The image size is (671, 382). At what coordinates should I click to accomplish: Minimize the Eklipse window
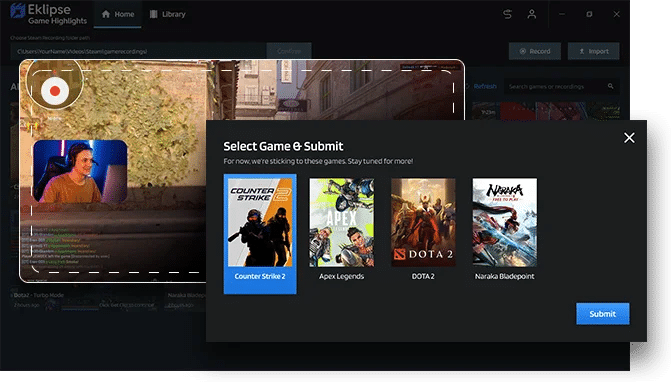(x=562, y=14)
